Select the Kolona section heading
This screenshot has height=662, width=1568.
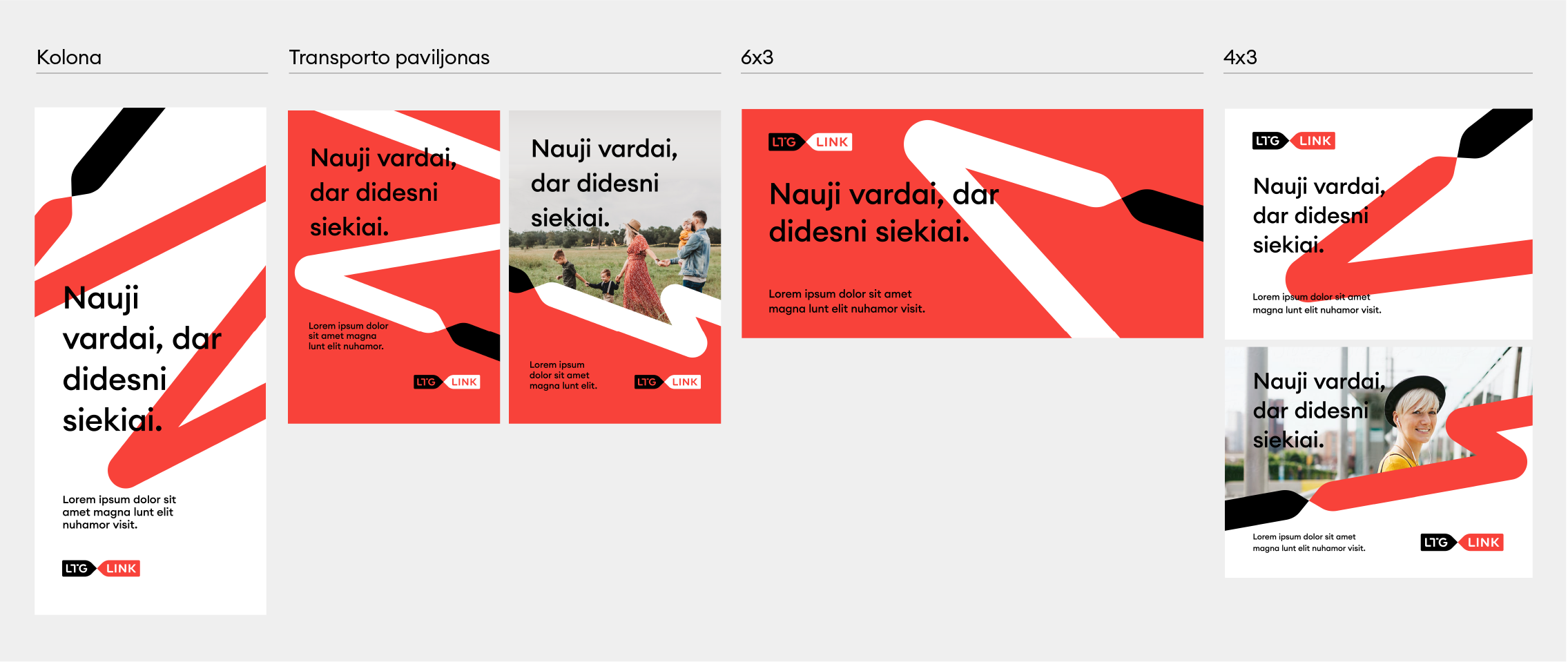tap(69, 57)
